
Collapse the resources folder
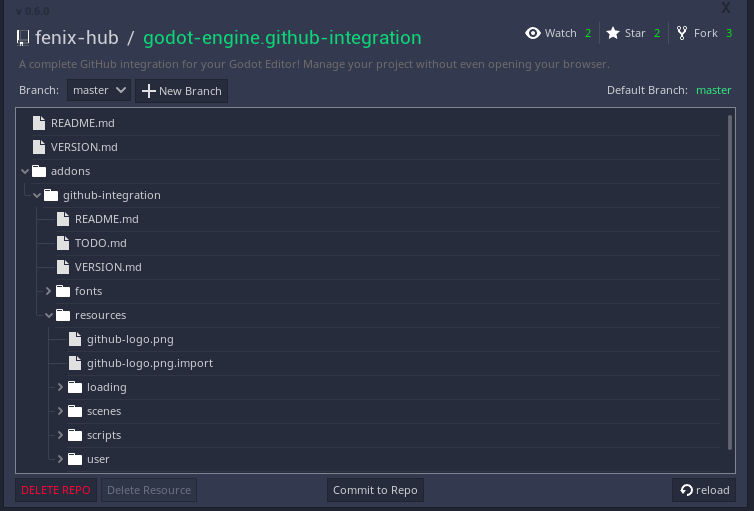point(49,315)
